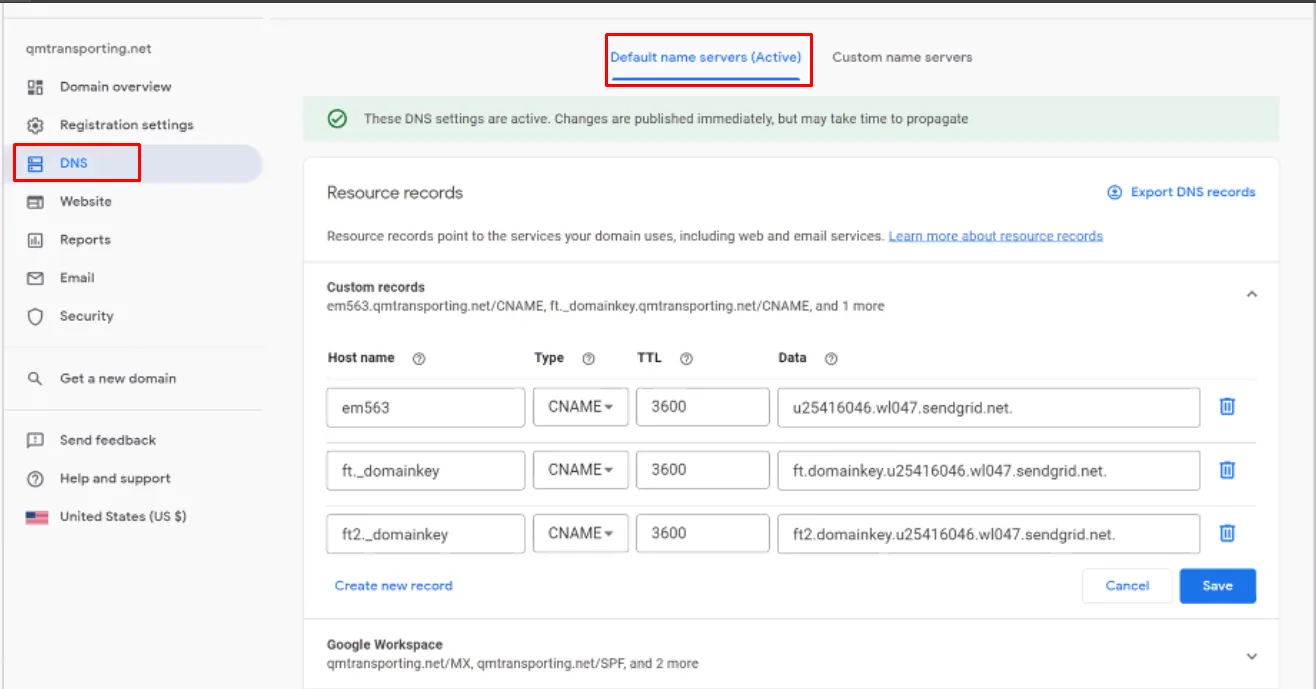Go to the Website section

coord(85,202)
